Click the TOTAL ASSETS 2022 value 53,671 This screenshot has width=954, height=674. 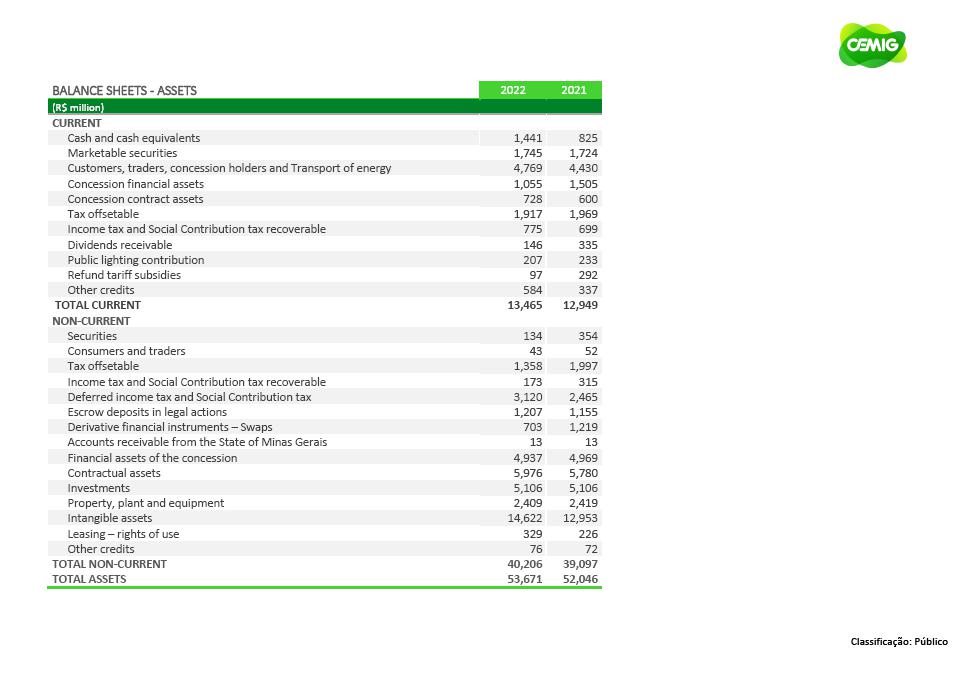pos(525,579)
